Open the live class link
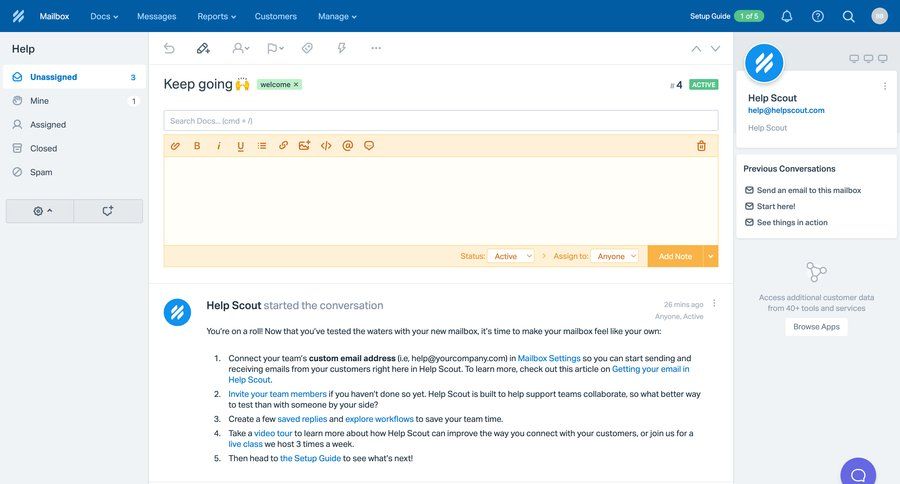 coord(245,444)
